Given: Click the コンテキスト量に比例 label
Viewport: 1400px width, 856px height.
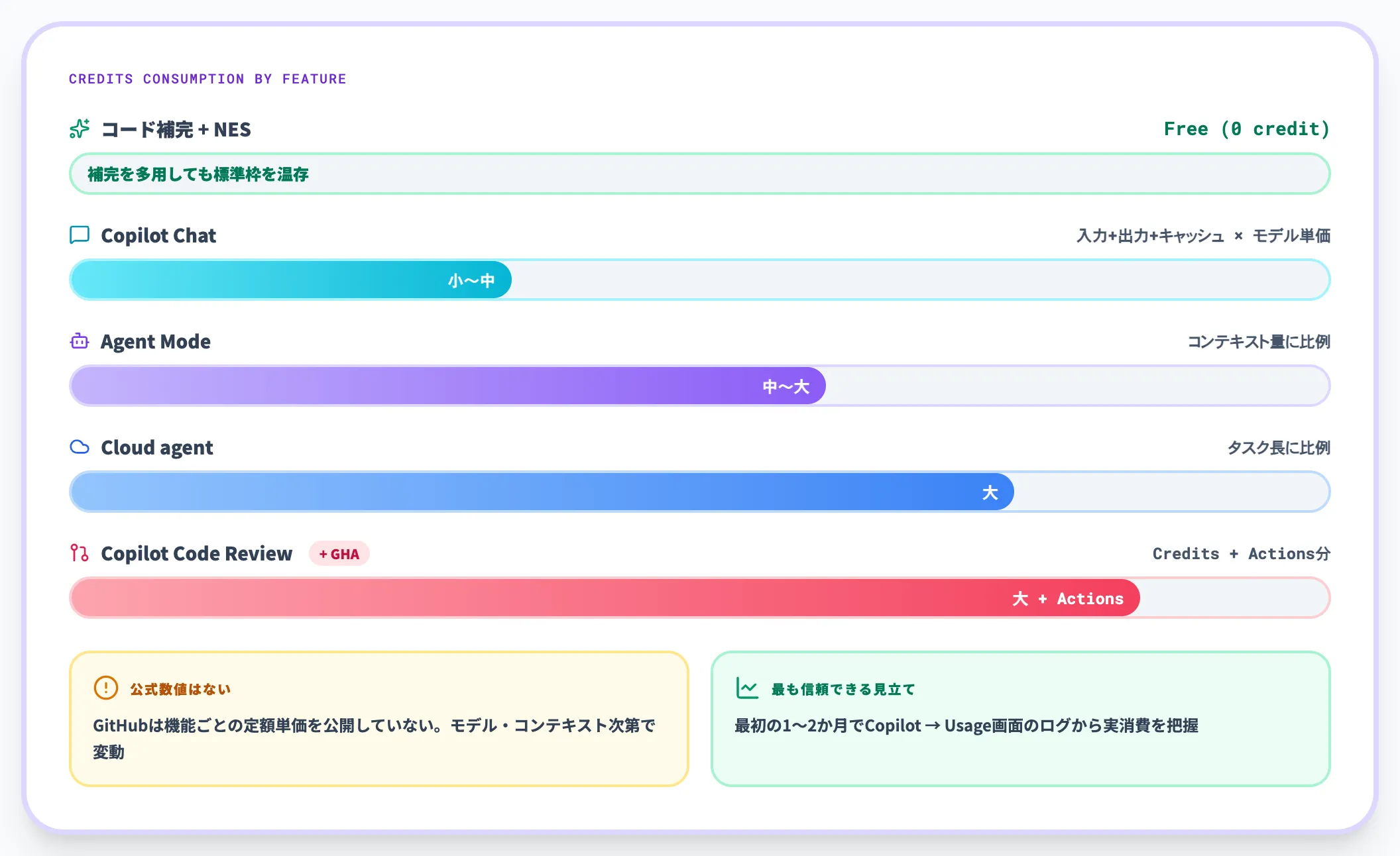Looking at the screenshot, I should click(x=1259, y=342).
